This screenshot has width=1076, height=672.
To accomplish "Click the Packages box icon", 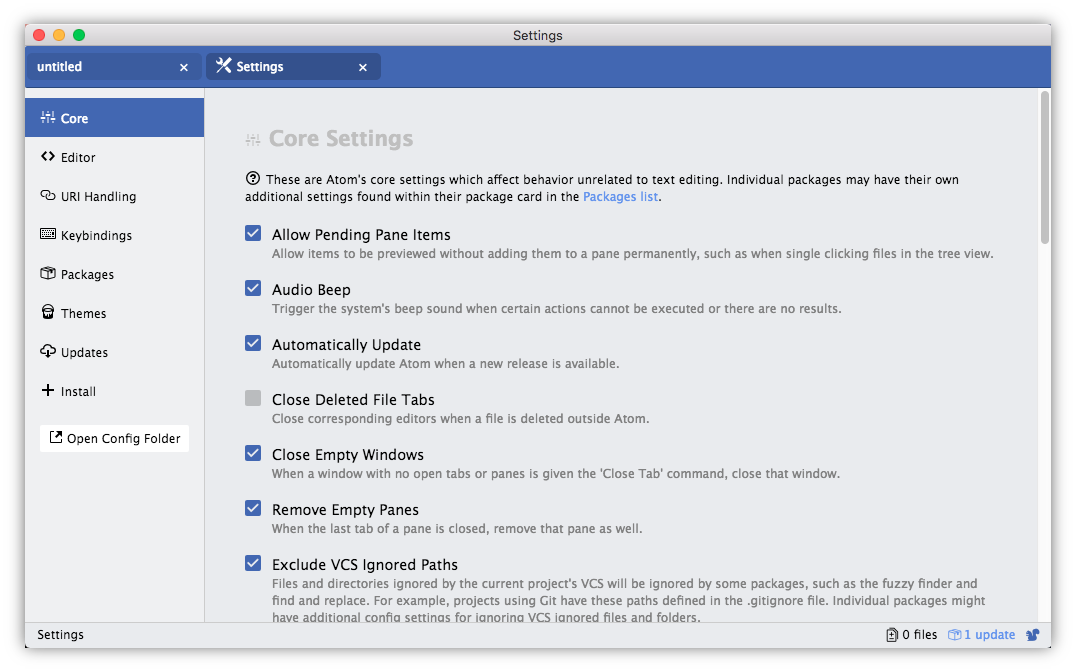I will [x=47, y=273].
